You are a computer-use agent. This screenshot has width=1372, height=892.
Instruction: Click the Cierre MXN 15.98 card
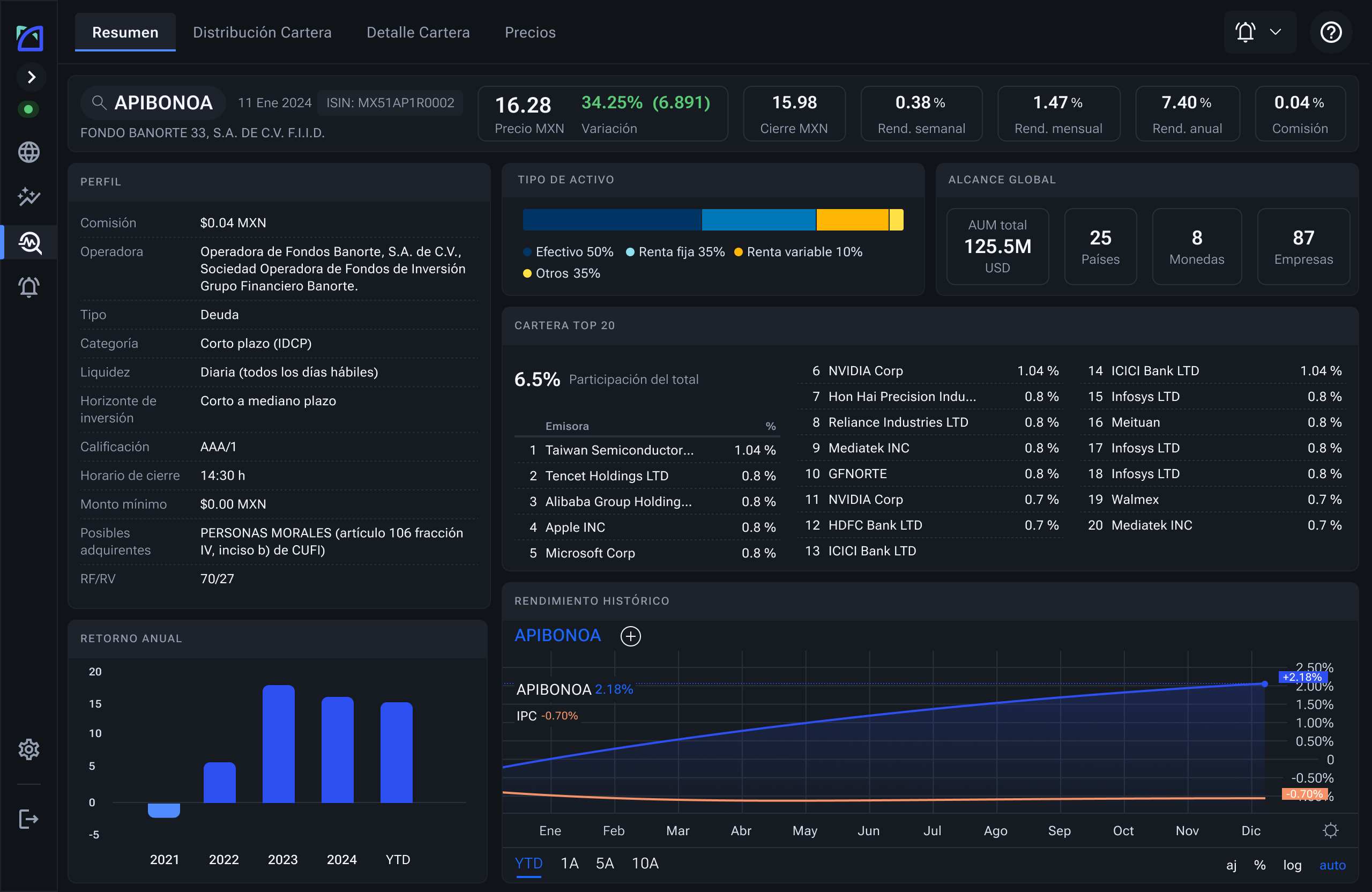(794, 114)
